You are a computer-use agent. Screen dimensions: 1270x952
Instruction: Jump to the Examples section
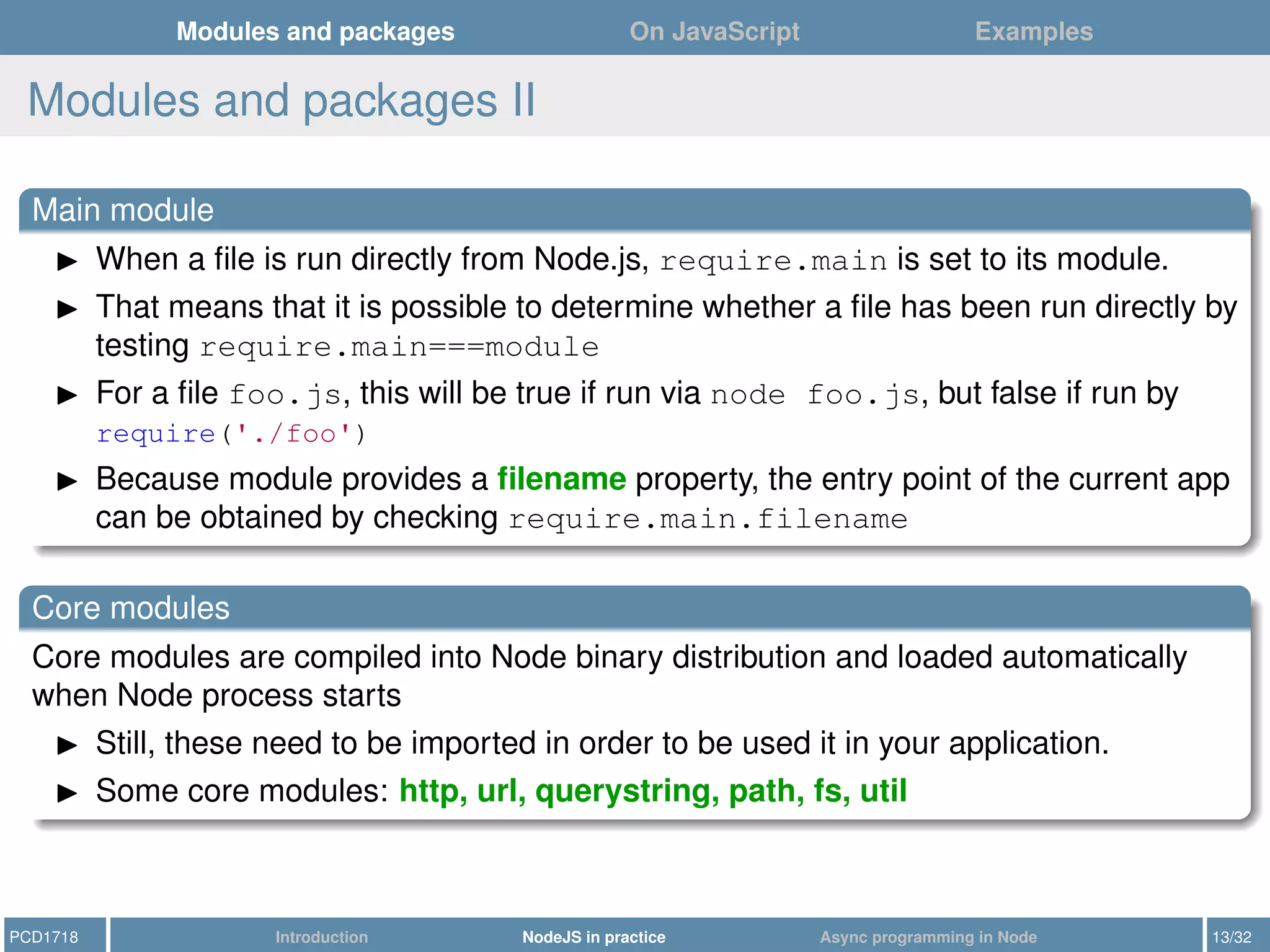point(1034,32)
